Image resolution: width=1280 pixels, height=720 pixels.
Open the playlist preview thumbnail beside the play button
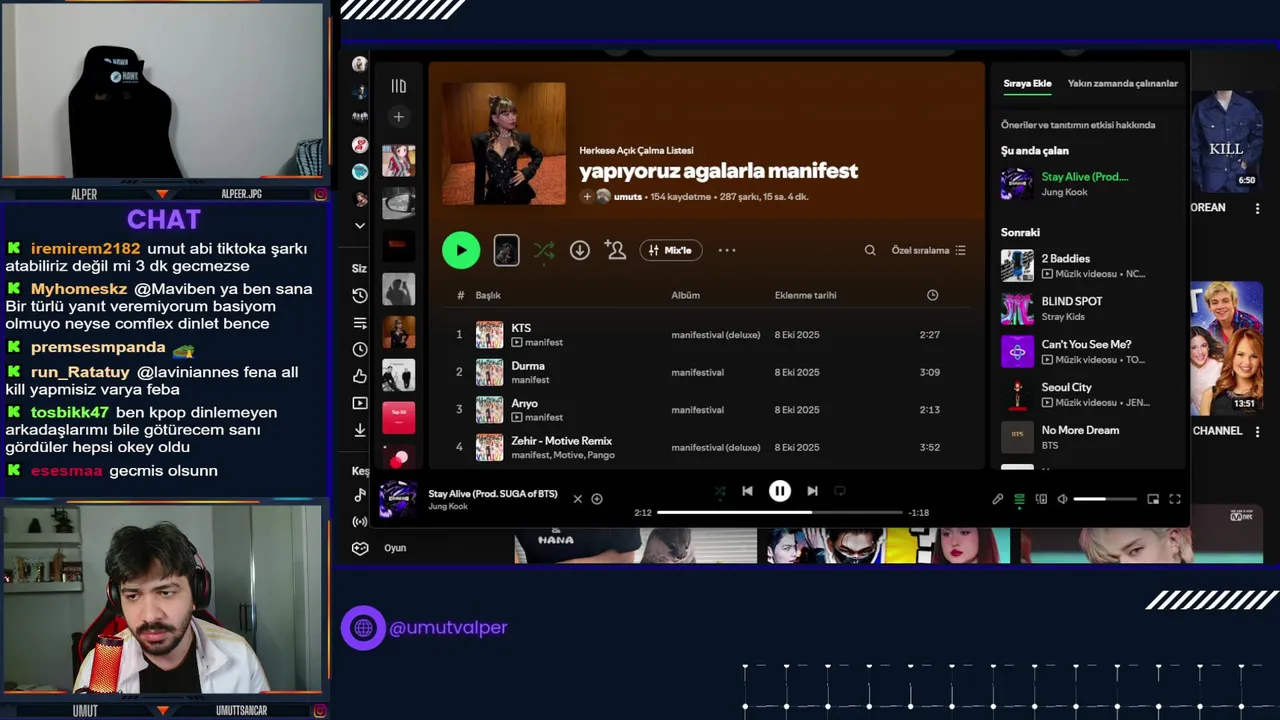pyautogui.click(x=506, y=250)
